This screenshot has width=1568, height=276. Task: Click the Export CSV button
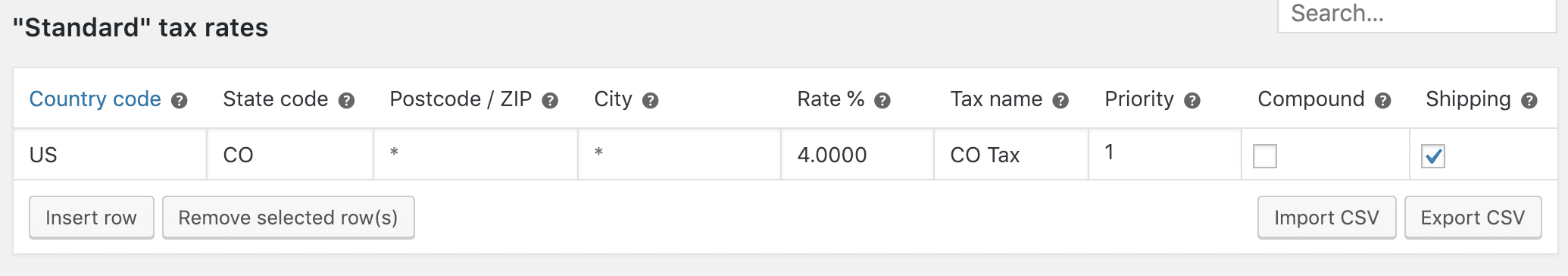pyautogui.click(x=1473, y=218)
